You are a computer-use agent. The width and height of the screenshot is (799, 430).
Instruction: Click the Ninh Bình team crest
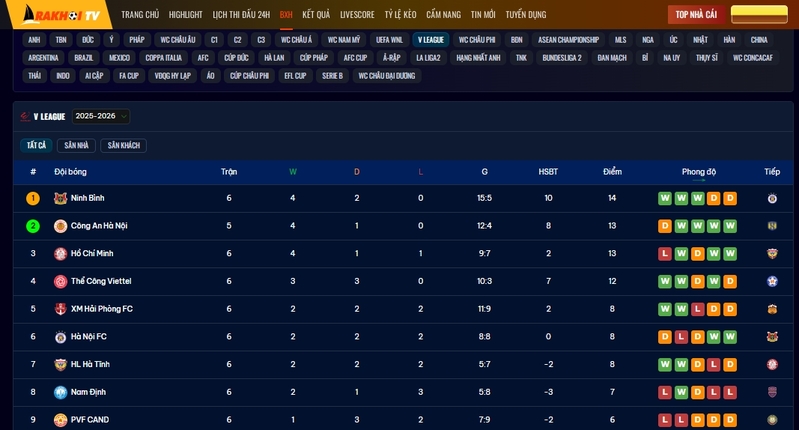click(60, 198)
